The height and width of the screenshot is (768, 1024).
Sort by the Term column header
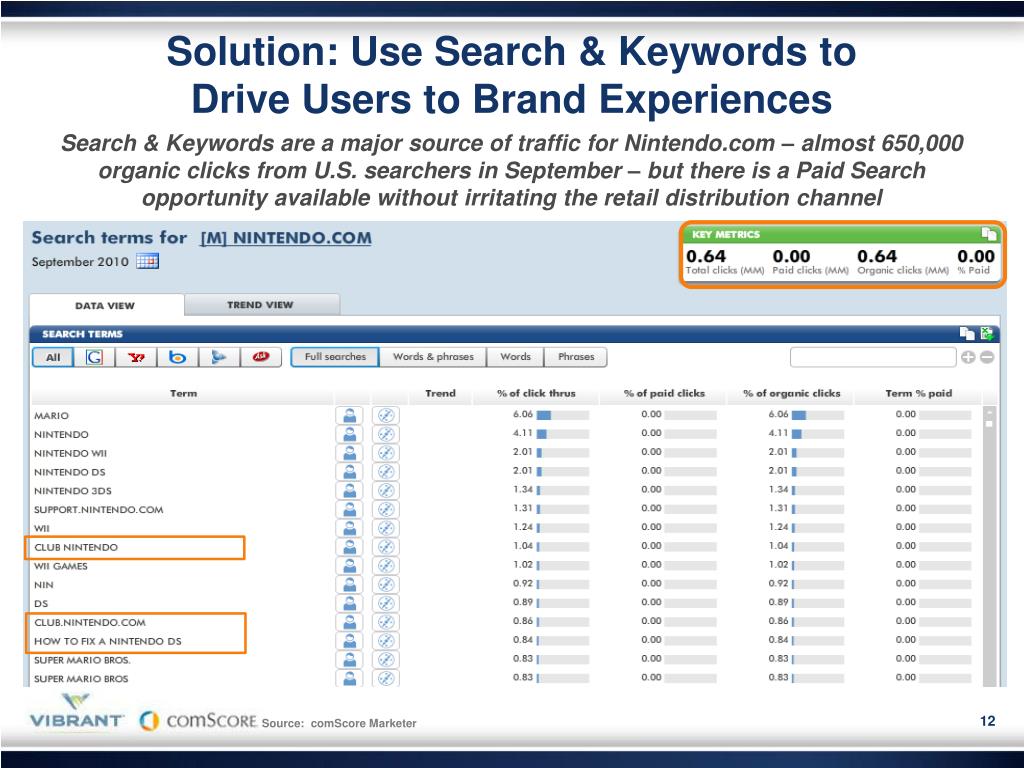coord(183,393)
